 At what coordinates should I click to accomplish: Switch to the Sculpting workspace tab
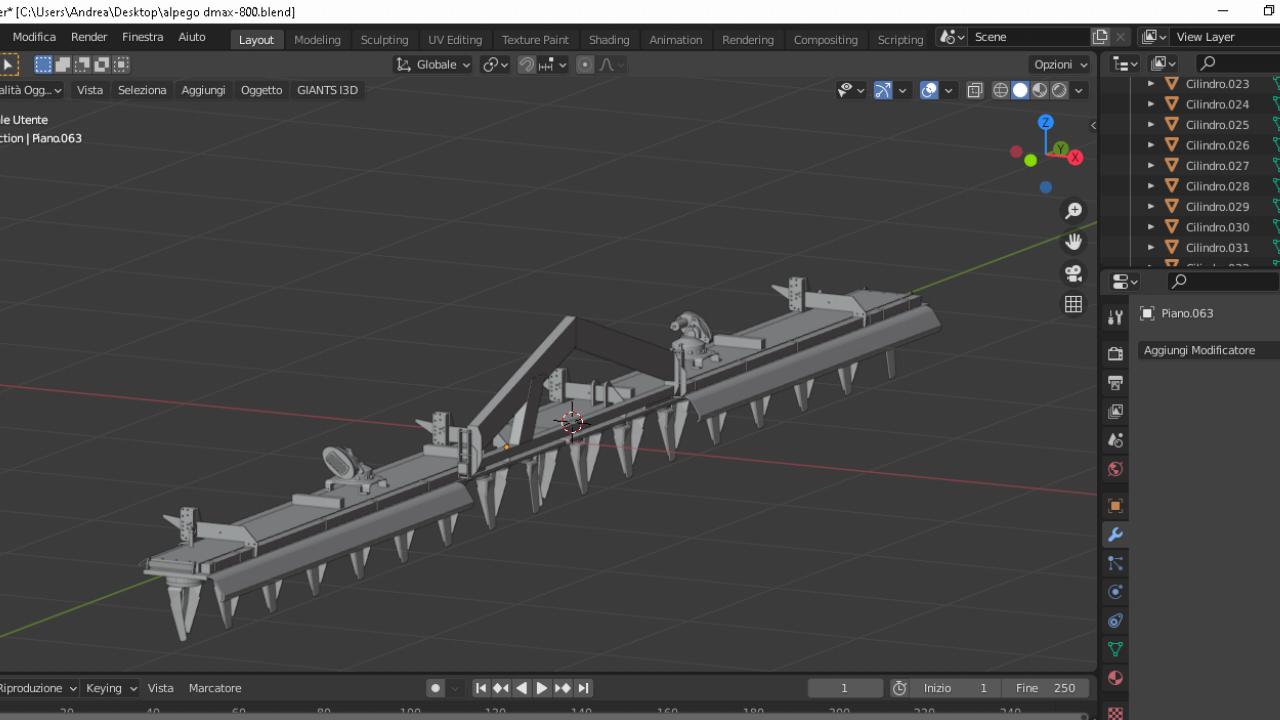[x=384, y=40]
